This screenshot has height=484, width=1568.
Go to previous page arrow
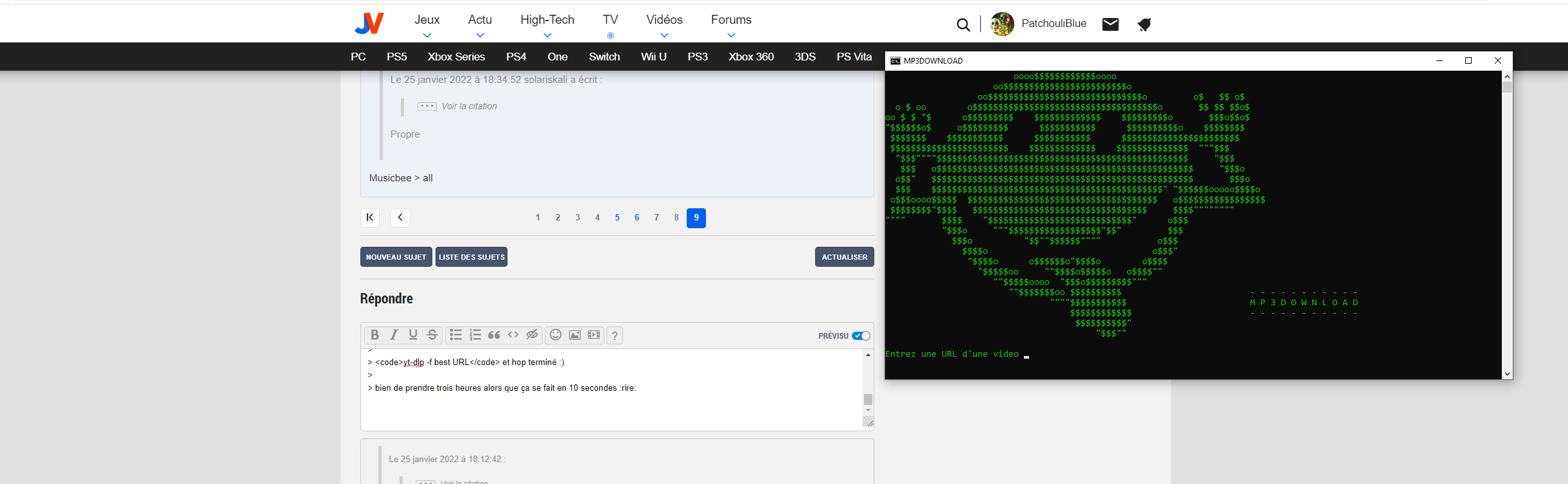(400, 218)
